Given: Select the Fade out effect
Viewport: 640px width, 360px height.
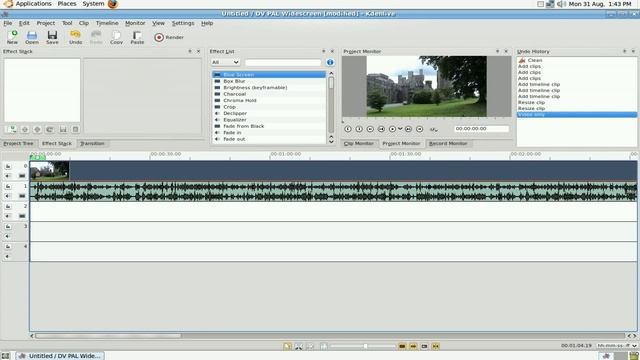Looking at the screenshot, I should pyautogui.click(x=269, y=139).
